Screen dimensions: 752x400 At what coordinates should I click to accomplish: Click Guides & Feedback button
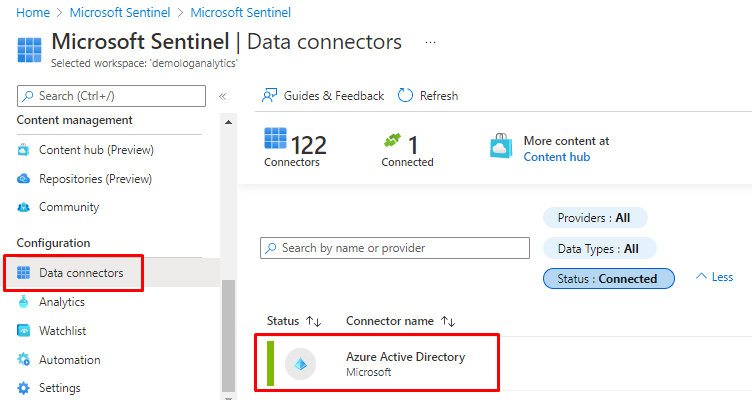(x=323, y=96)
